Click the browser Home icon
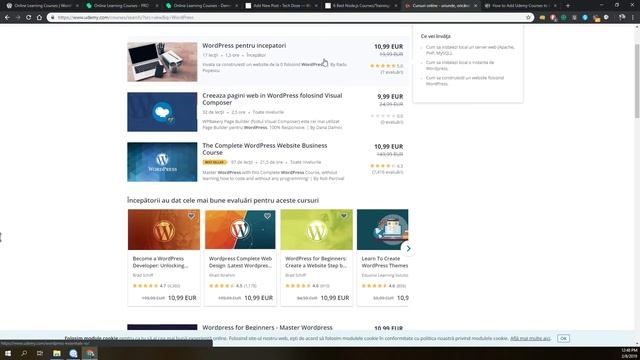The image size is (640, 360). point(39,18)
